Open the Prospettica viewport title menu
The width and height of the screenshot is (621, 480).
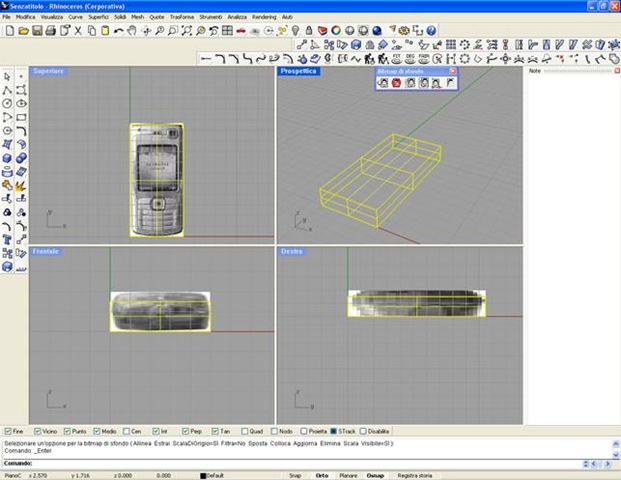tap(298, 72)
